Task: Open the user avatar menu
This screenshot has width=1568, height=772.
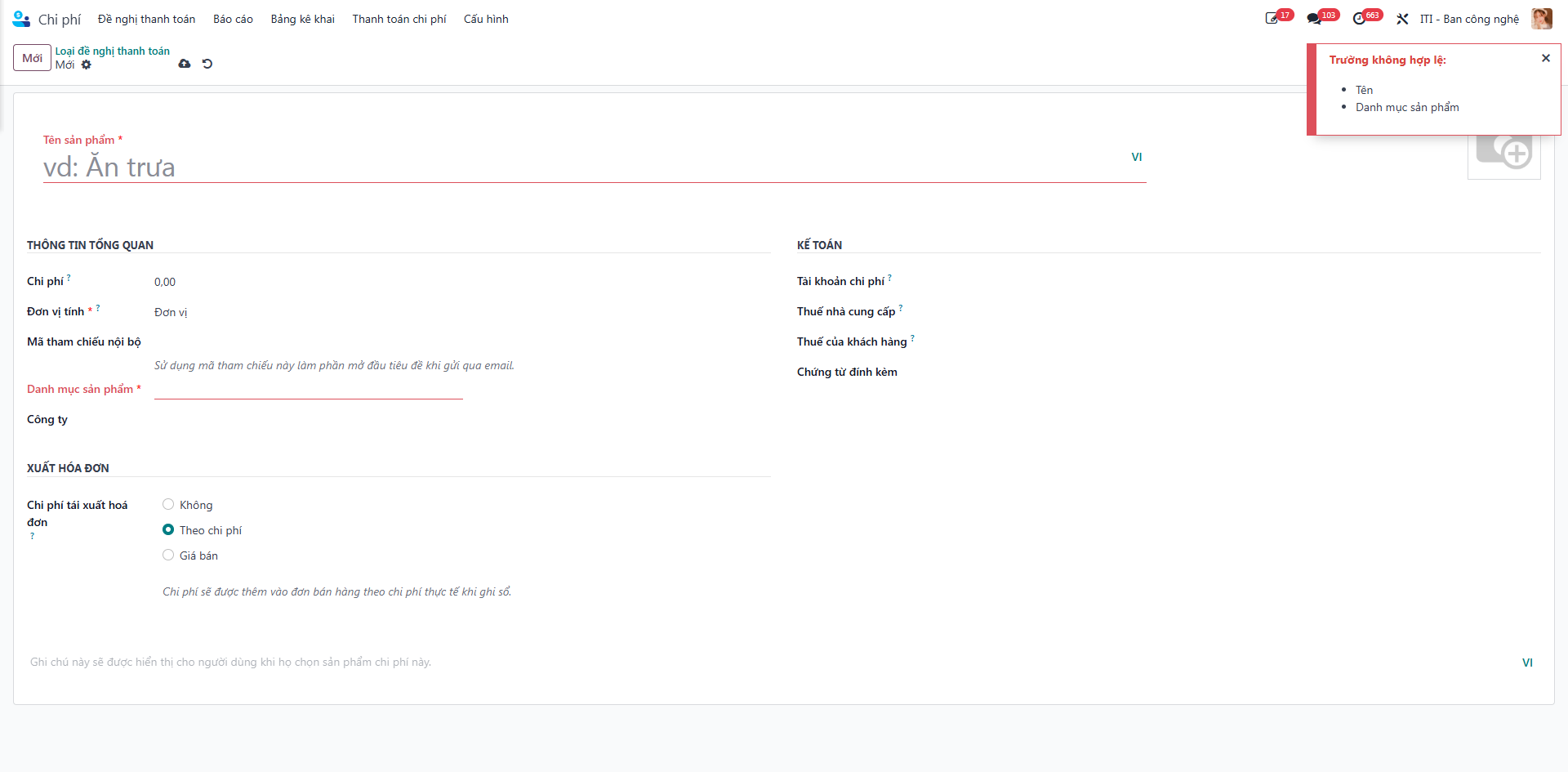Action: pos(1542,19)
